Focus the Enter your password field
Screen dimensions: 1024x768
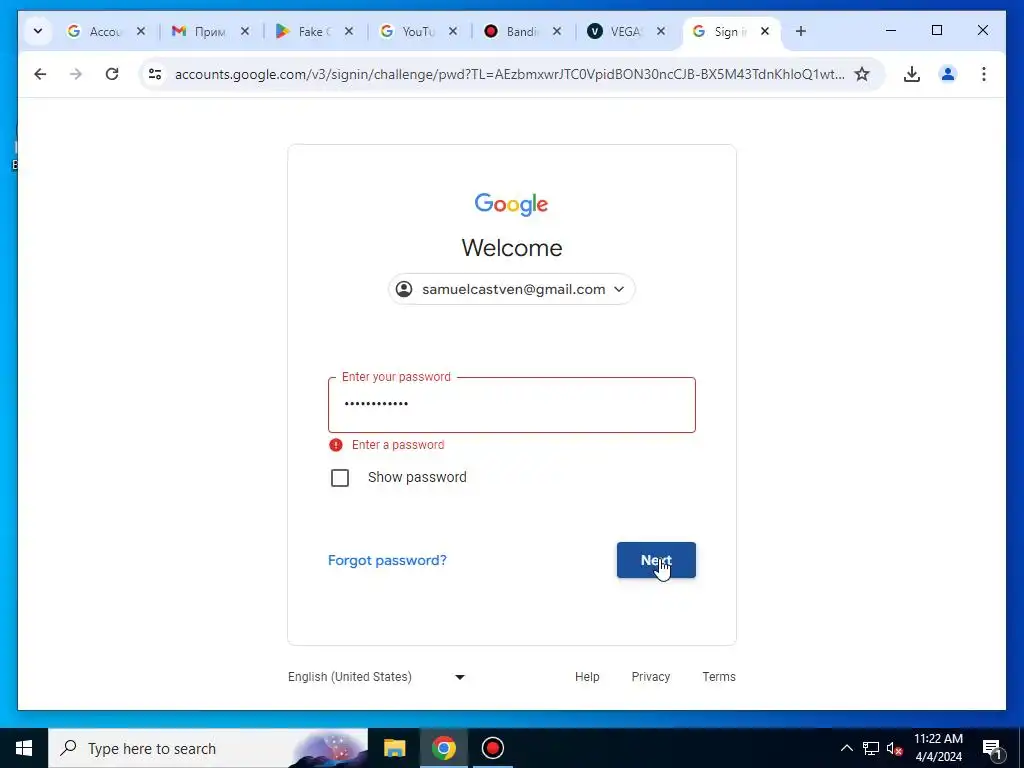click(512, 405)
